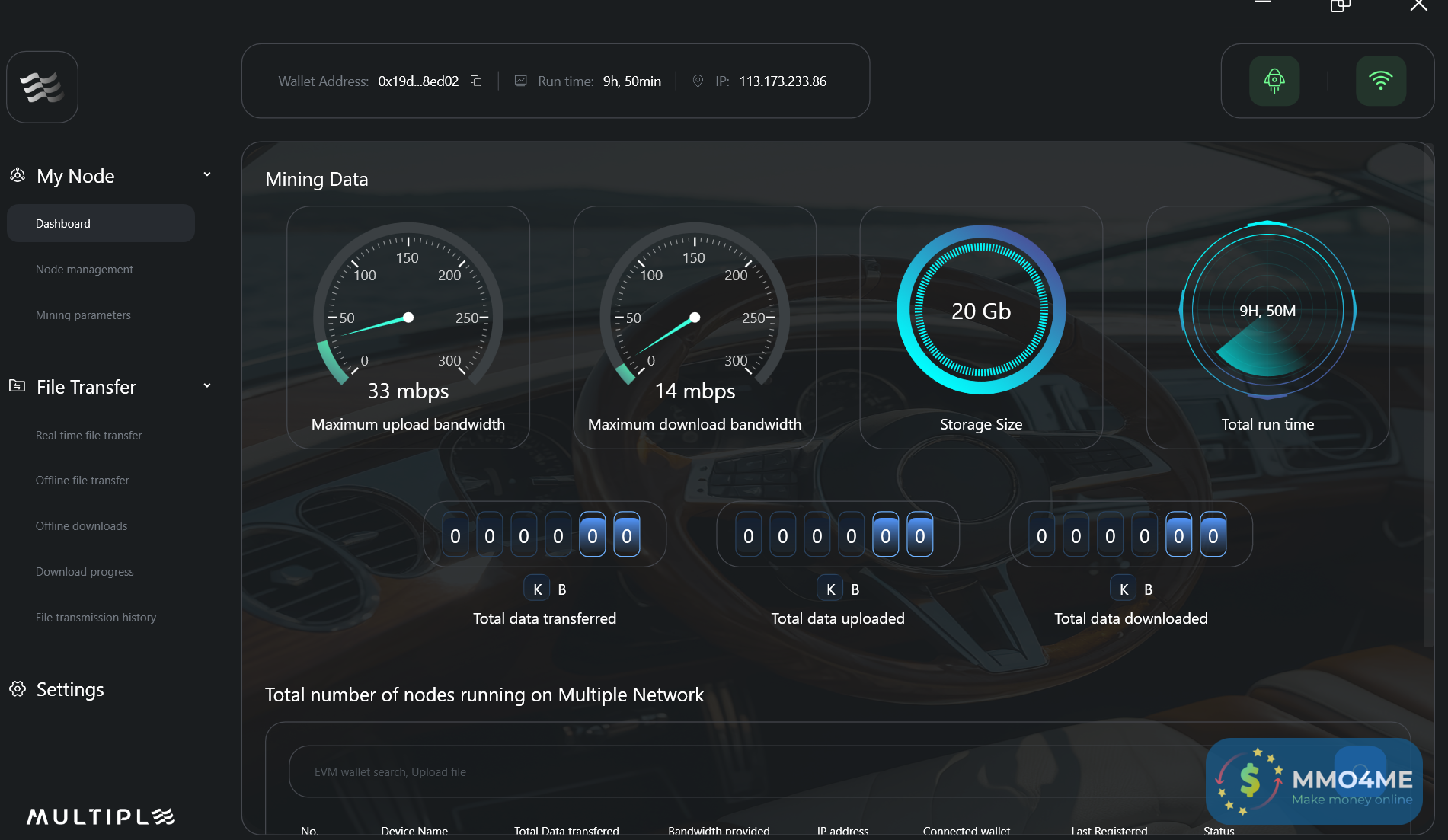Click the 33 mbps upload value

(408, 391)
